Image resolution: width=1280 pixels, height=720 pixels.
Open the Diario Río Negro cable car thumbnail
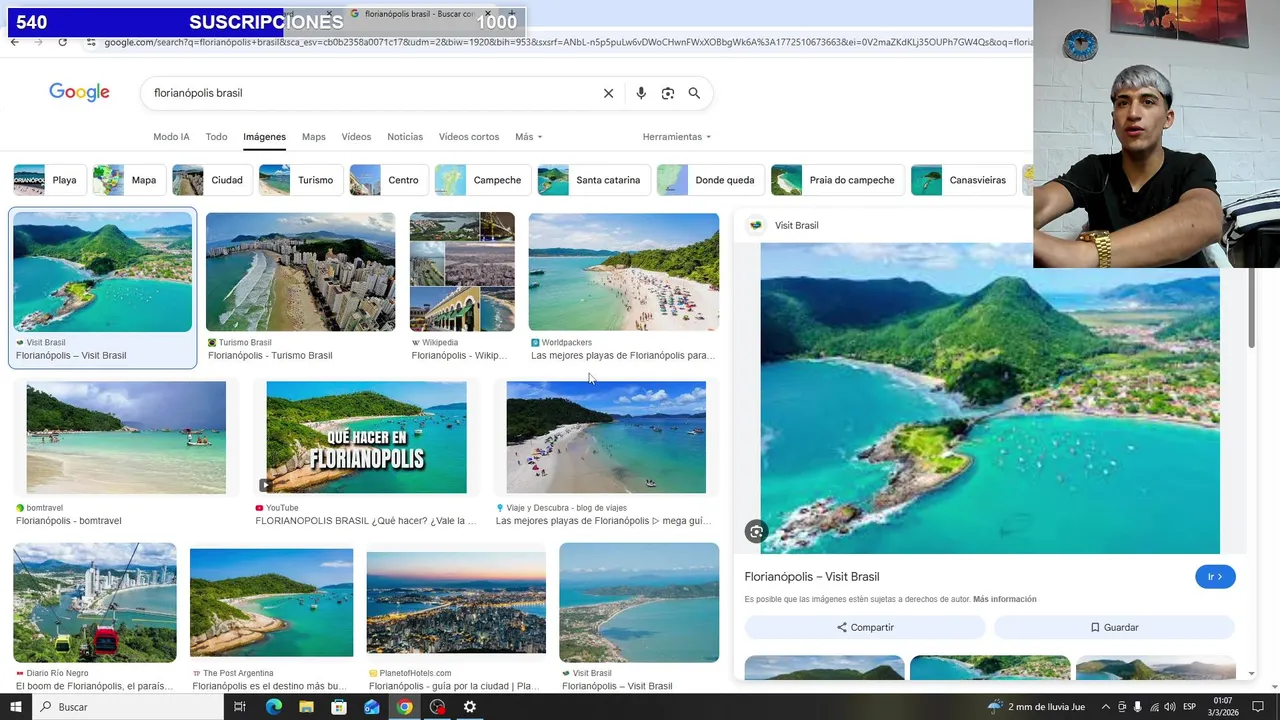click(x=95, y=602)
